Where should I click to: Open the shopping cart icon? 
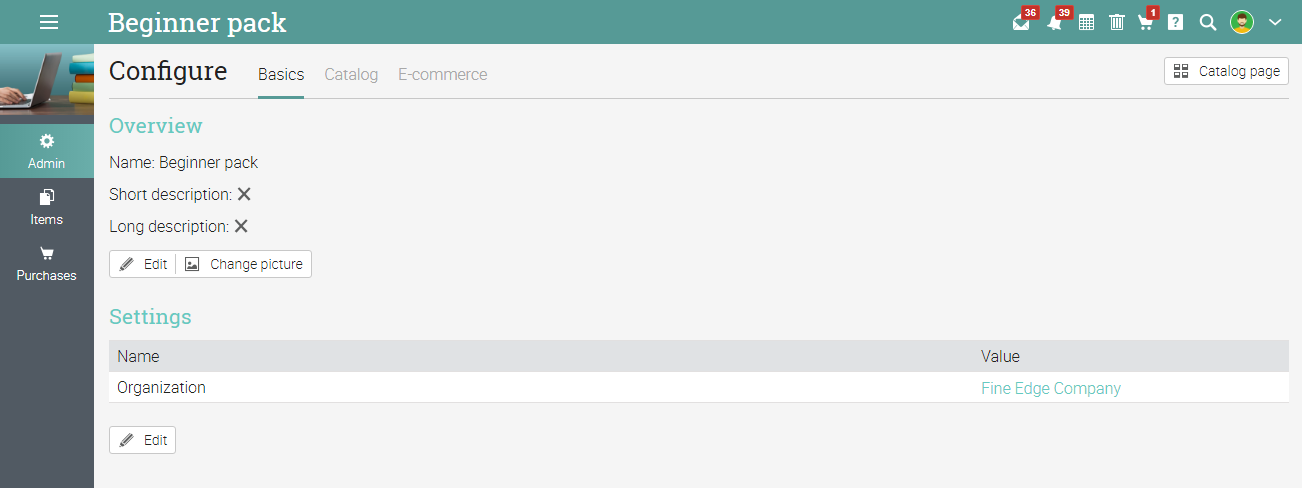[x=1146, y=22]
